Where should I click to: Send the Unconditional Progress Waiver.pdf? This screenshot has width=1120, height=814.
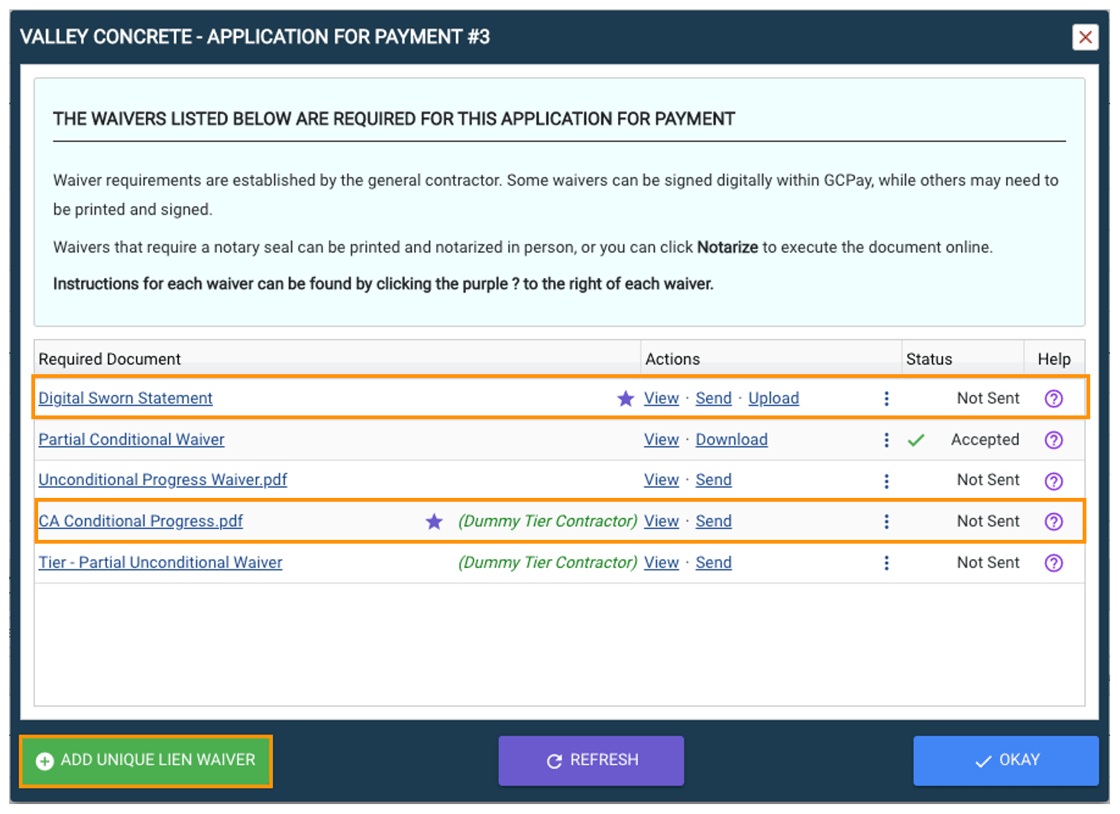tap(713, 480)
